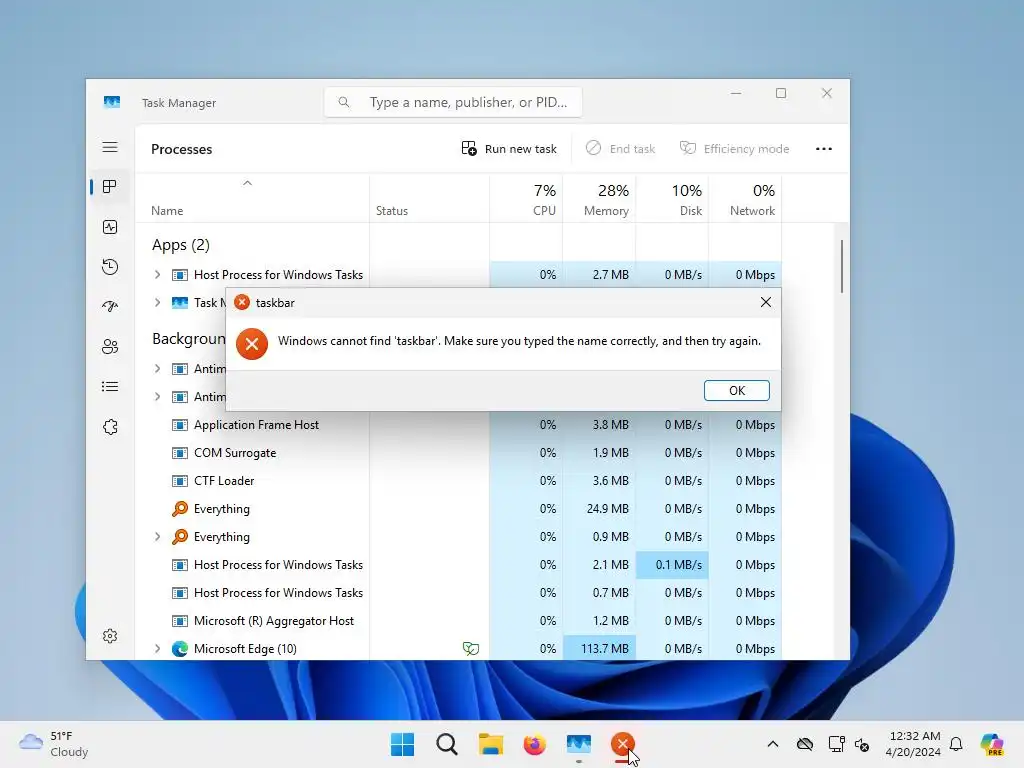Open notifications bell icon
The image size is (1024, 768).
(x=956, y=744)
